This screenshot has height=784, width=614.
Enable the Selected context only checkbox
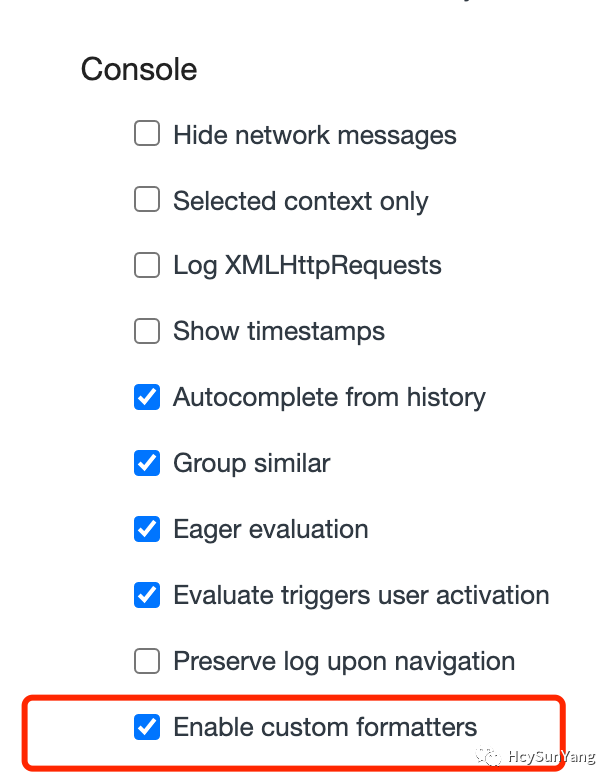pos(147,200)
